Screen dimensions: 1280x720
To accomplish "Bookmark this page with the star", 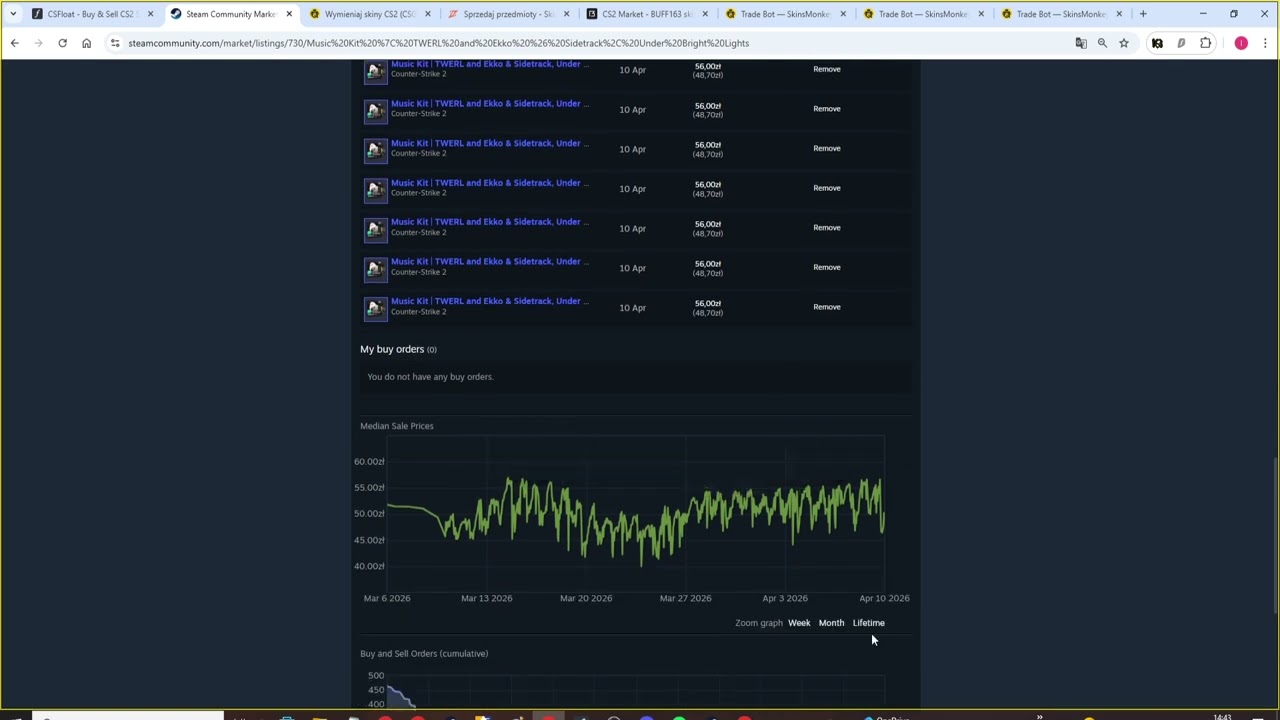I will click(1124, 43).
